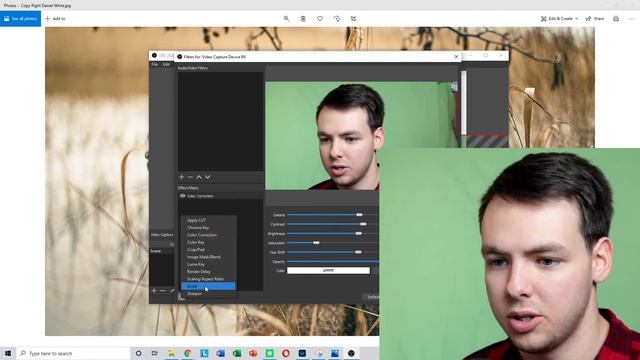
Task: Open PowerPoint from the taskbar
Action: click(x=253, y=353)
